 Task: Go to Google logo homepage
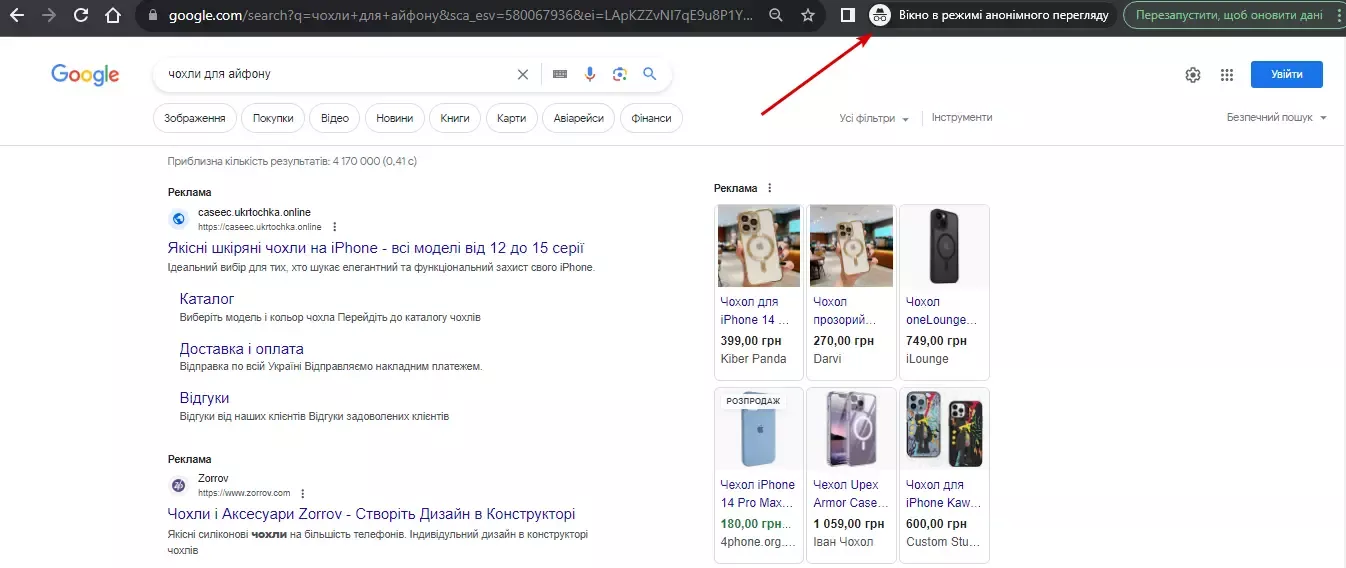click(85, 75)
